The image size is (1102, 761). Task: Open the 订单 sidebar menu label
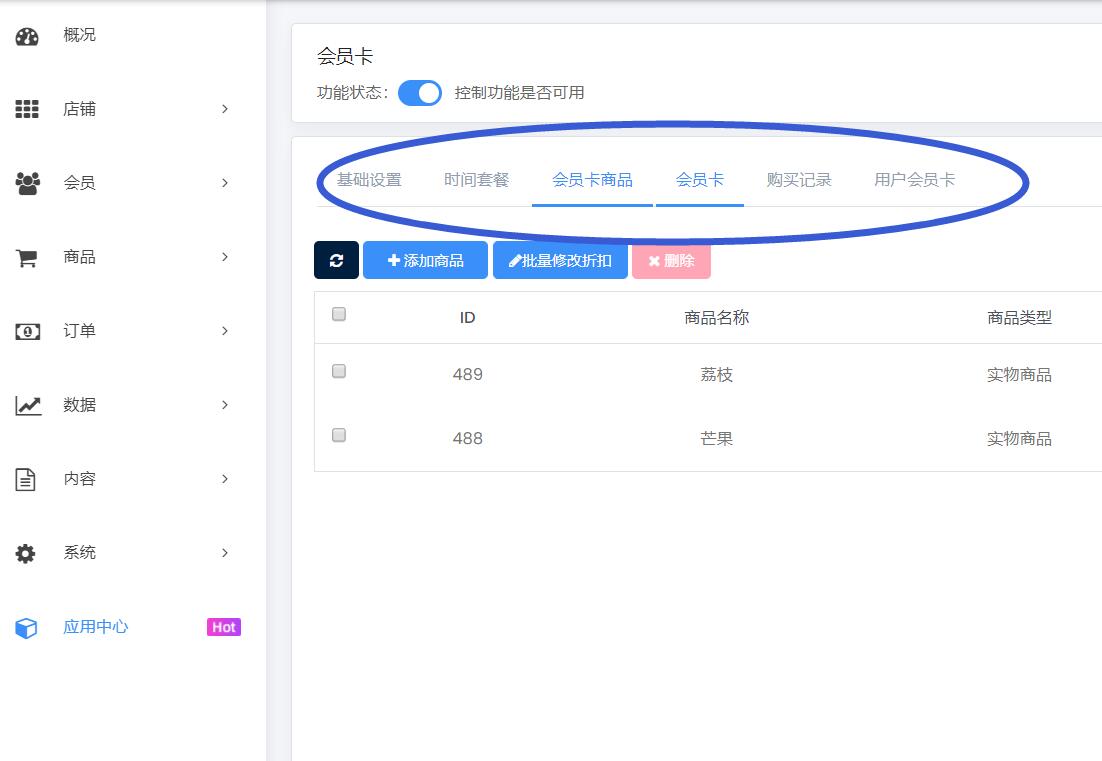(x=79, y=330)
